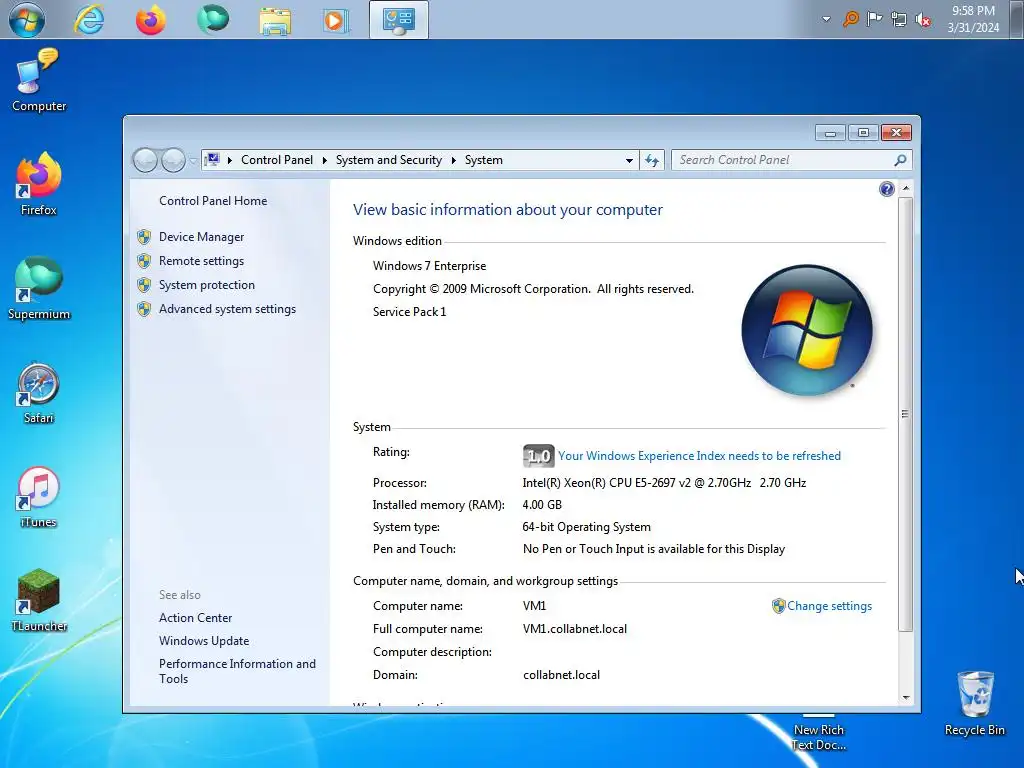Open Windows Explorer folder taskbar icon
The width and height of the screenshot is (1024, 768).
coord(275,20)
